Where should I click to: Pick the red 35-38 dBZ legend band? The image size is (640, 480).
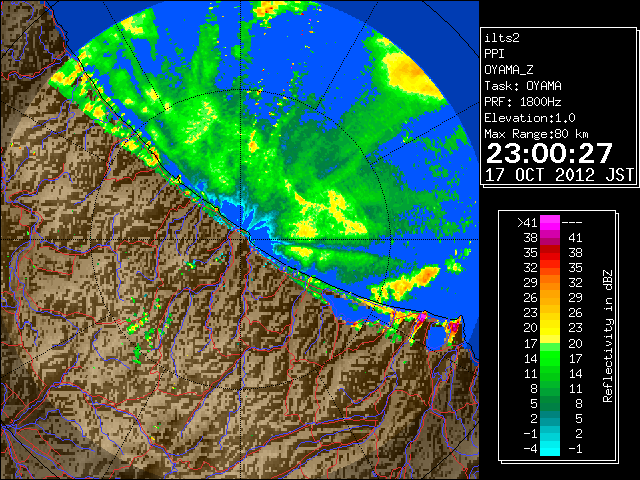pos(550,253)
